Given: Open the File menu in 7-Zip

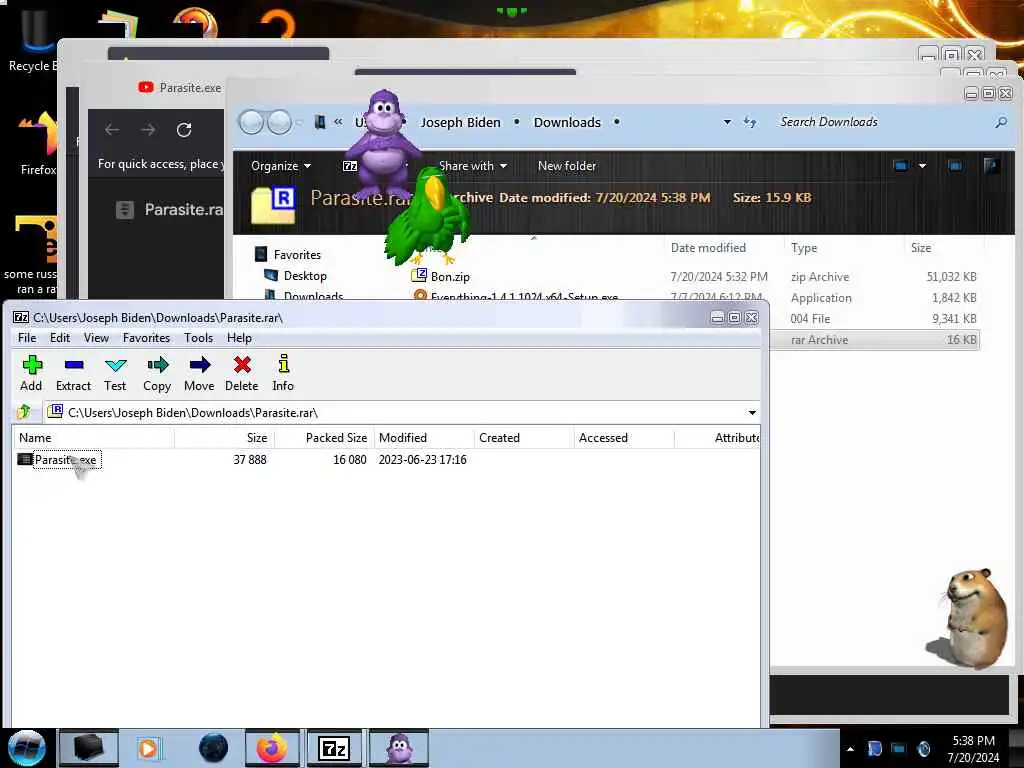Looking at the screenshot, I should [27, 338].
